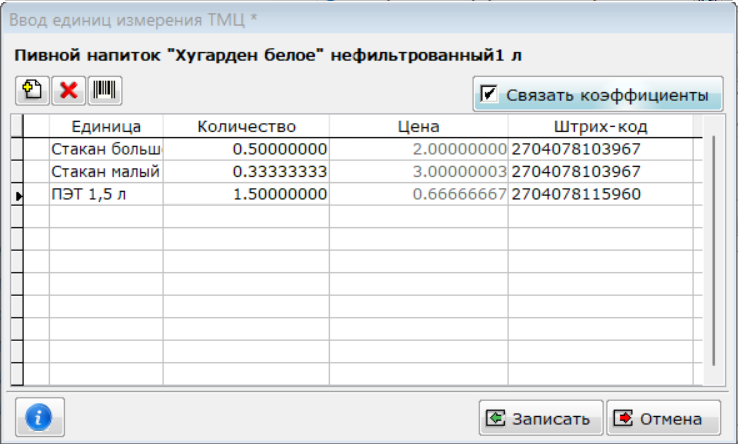Click price cell 2.00000000
Image resolution: width=738 pixels, height=444 pixels.
click(x=419, y=149)
